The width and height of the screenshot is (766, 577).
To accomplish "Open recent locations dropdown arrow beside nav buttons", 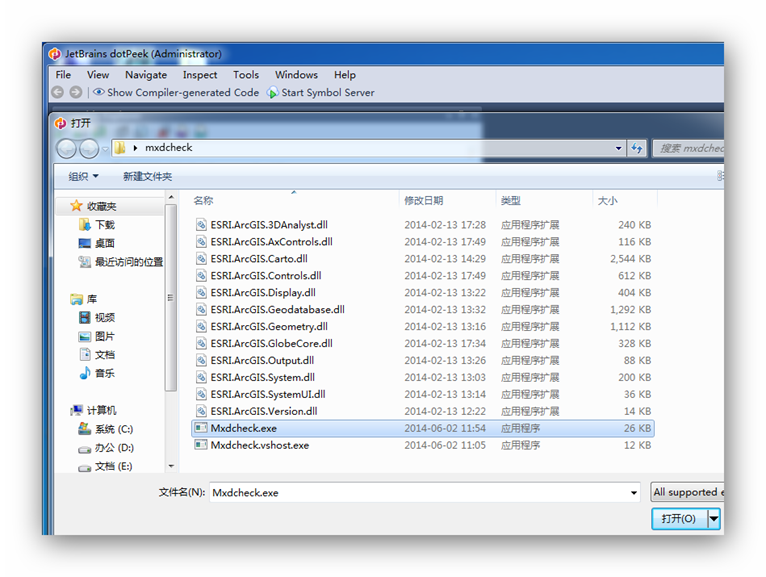I will 105,149.
